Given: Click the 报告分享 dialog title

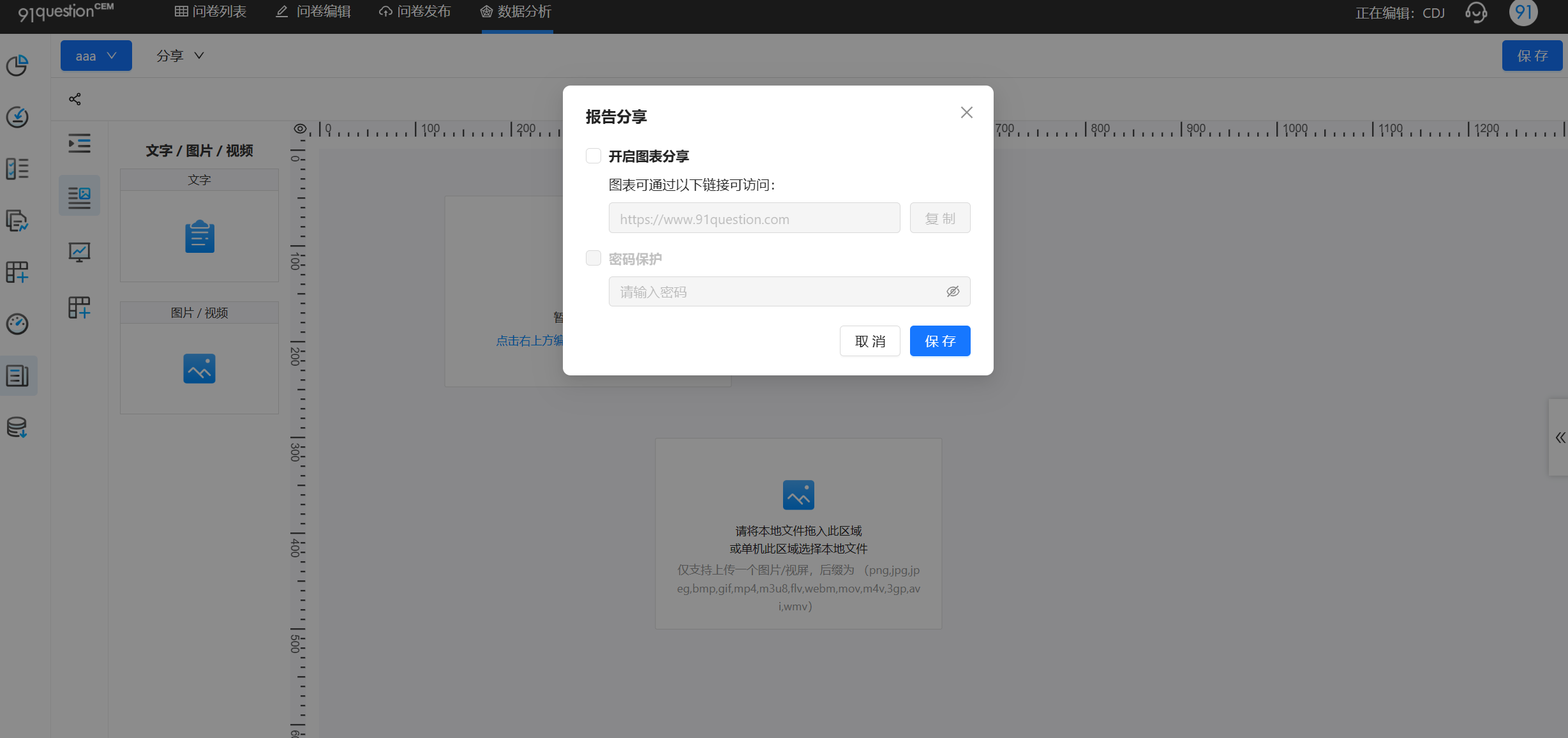Looking at the screenshot, I should point(616,117).
